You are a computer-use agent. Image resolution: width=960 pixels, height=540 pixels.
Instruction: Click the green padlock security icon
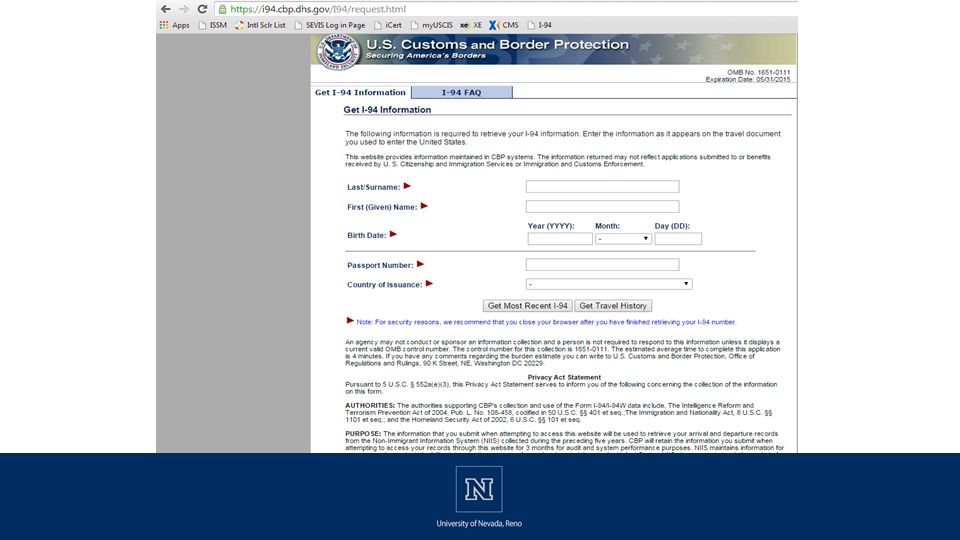coord(223,9)
